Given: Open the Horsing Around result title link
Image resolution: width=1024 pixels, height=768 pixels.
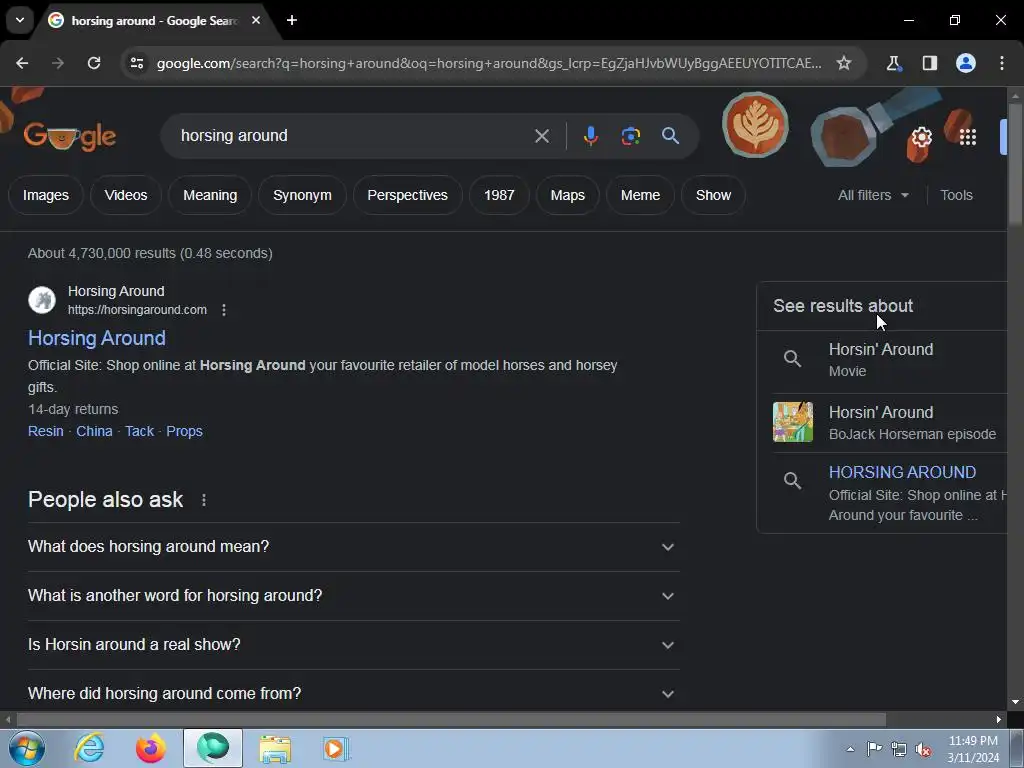Looking at the screenshot, I should pos(97,338).
